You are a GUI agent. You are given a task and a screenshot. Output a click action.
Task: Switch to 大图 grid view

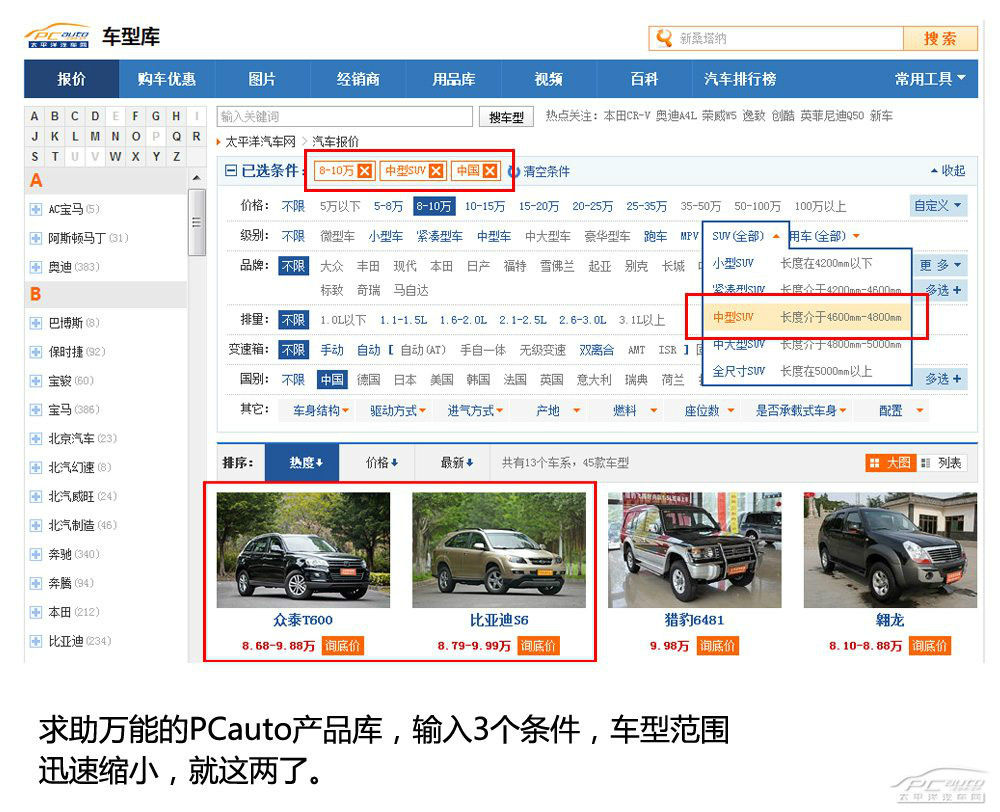pos(891,463)
